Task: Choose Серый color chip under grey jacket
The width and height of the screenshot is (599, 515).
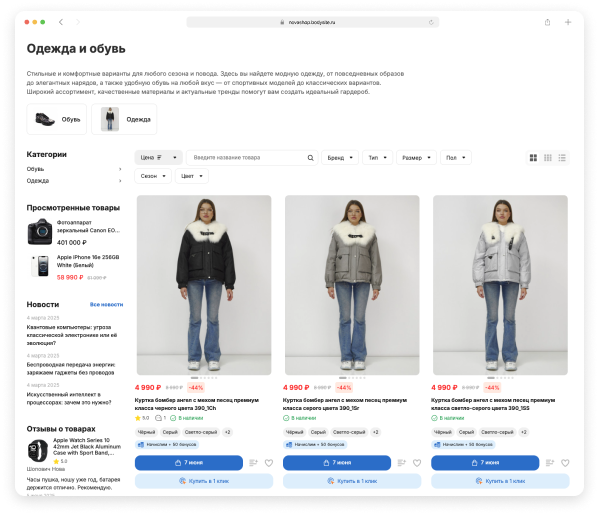Action: (x=318, y=432)
